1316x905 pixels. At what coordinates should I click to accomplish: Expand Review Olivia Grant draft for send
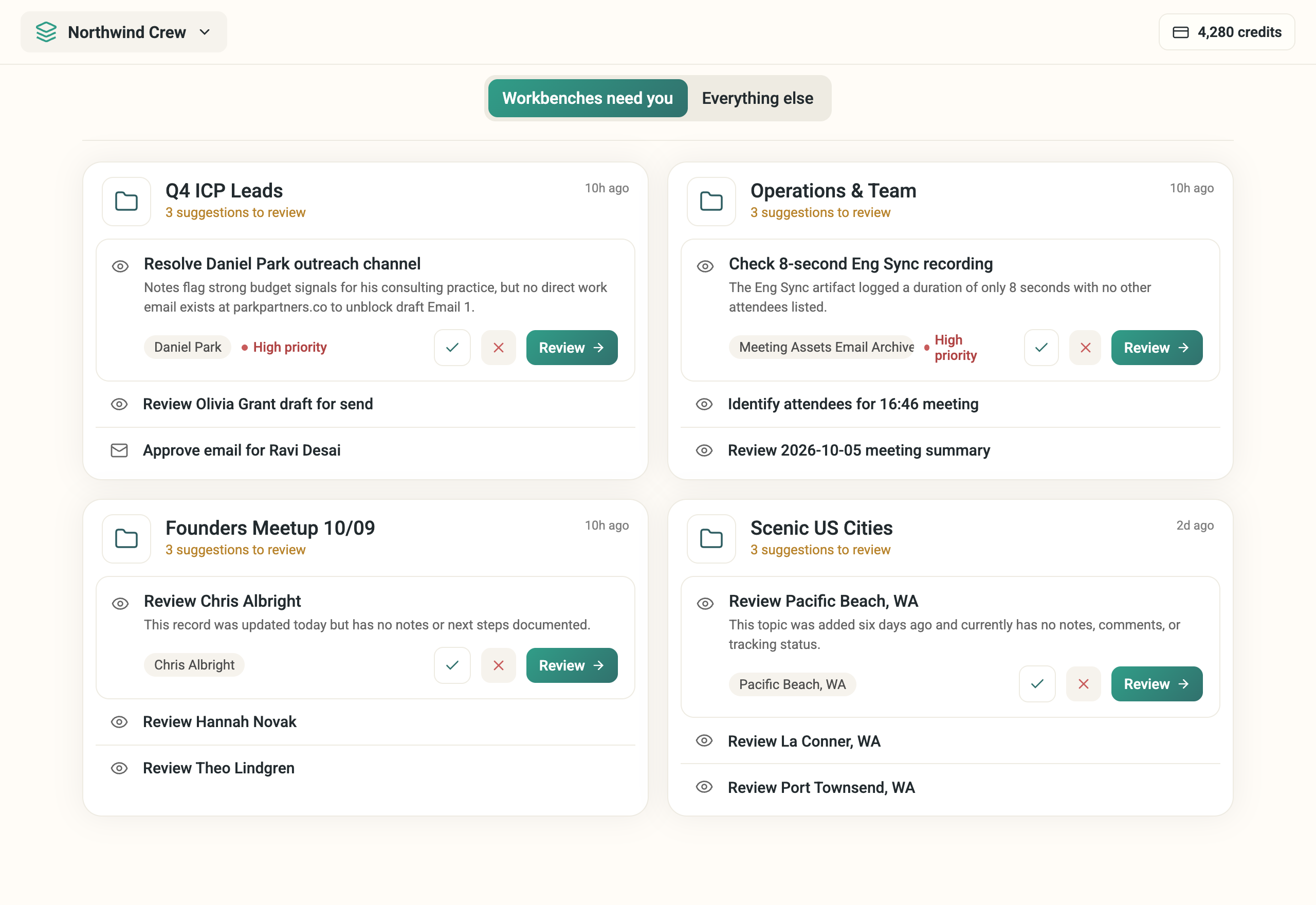click(365, 404)
